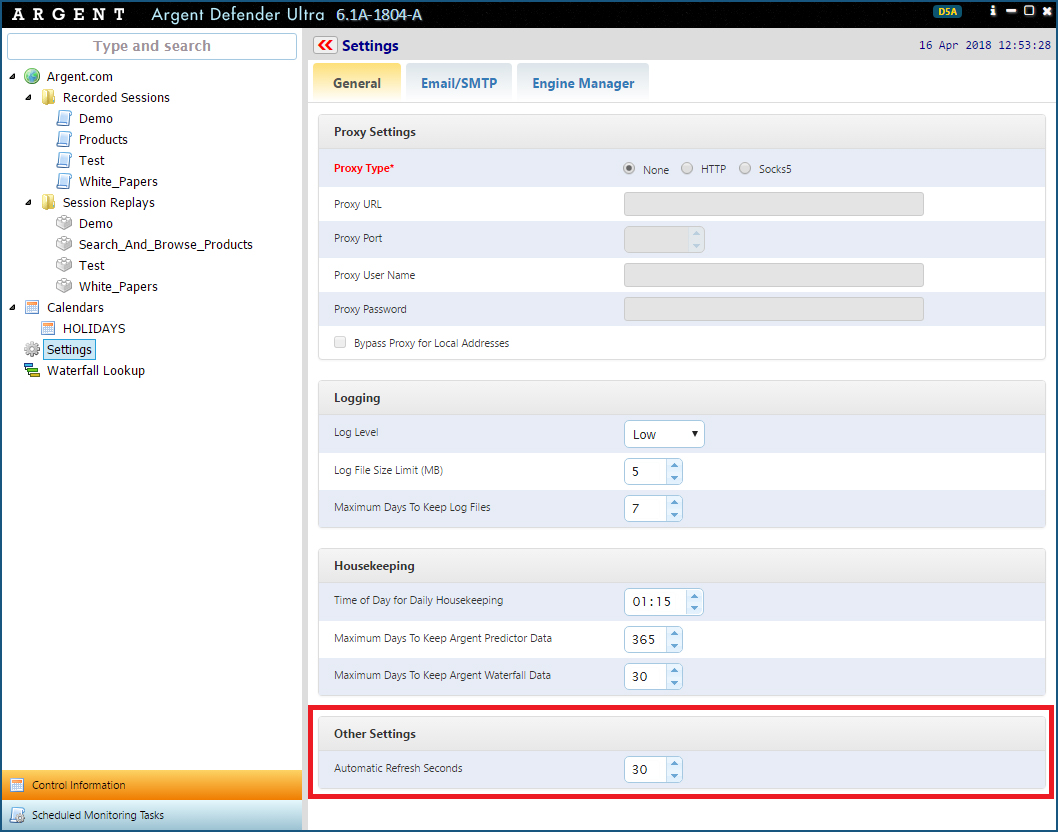
Task: Switch to the Email/SMTP tab
Action: (458, 83)
